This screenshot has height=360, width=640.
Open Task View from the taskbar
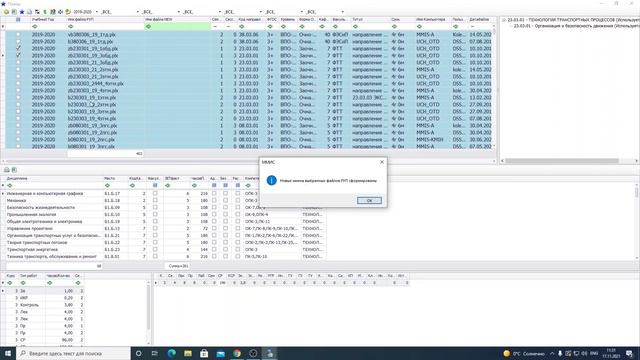(155, 353)
